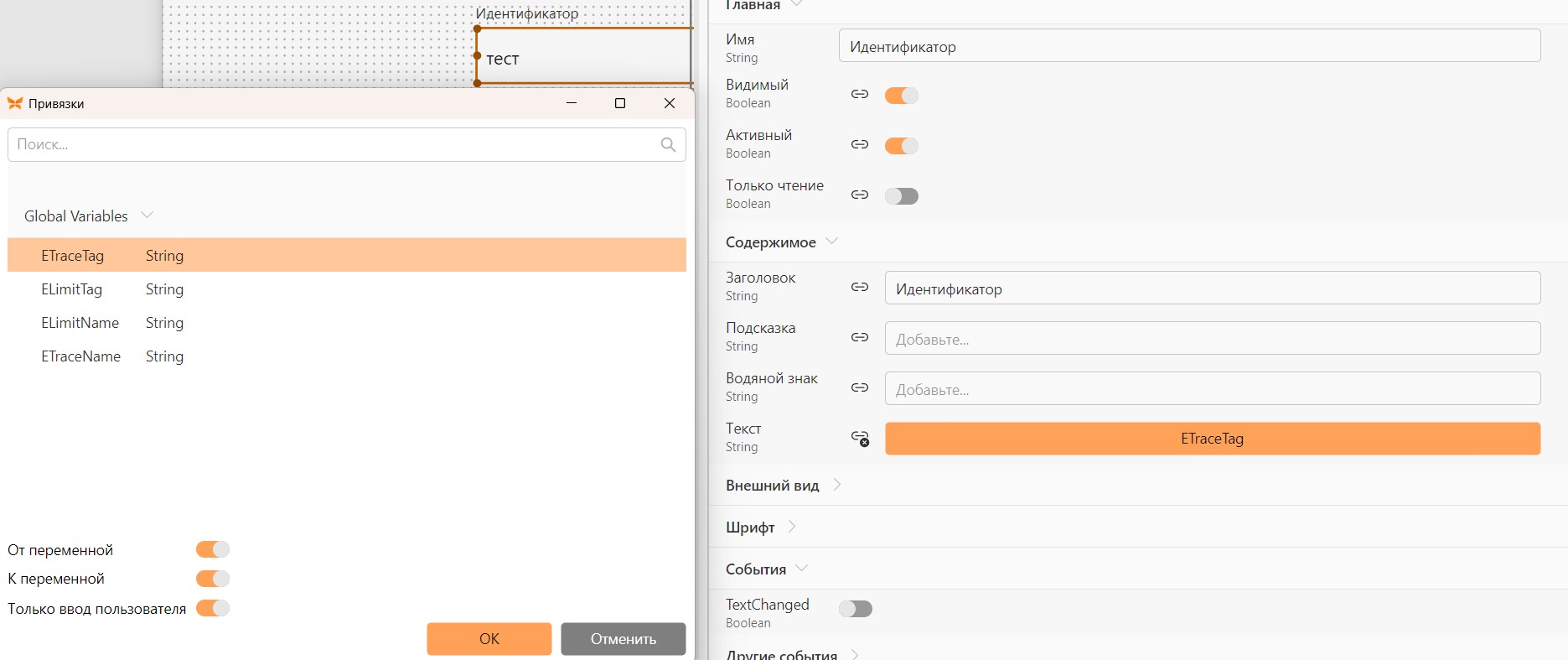Click the Подсказка input field
The image size is (1568, 660).
tap(1213, 339)
